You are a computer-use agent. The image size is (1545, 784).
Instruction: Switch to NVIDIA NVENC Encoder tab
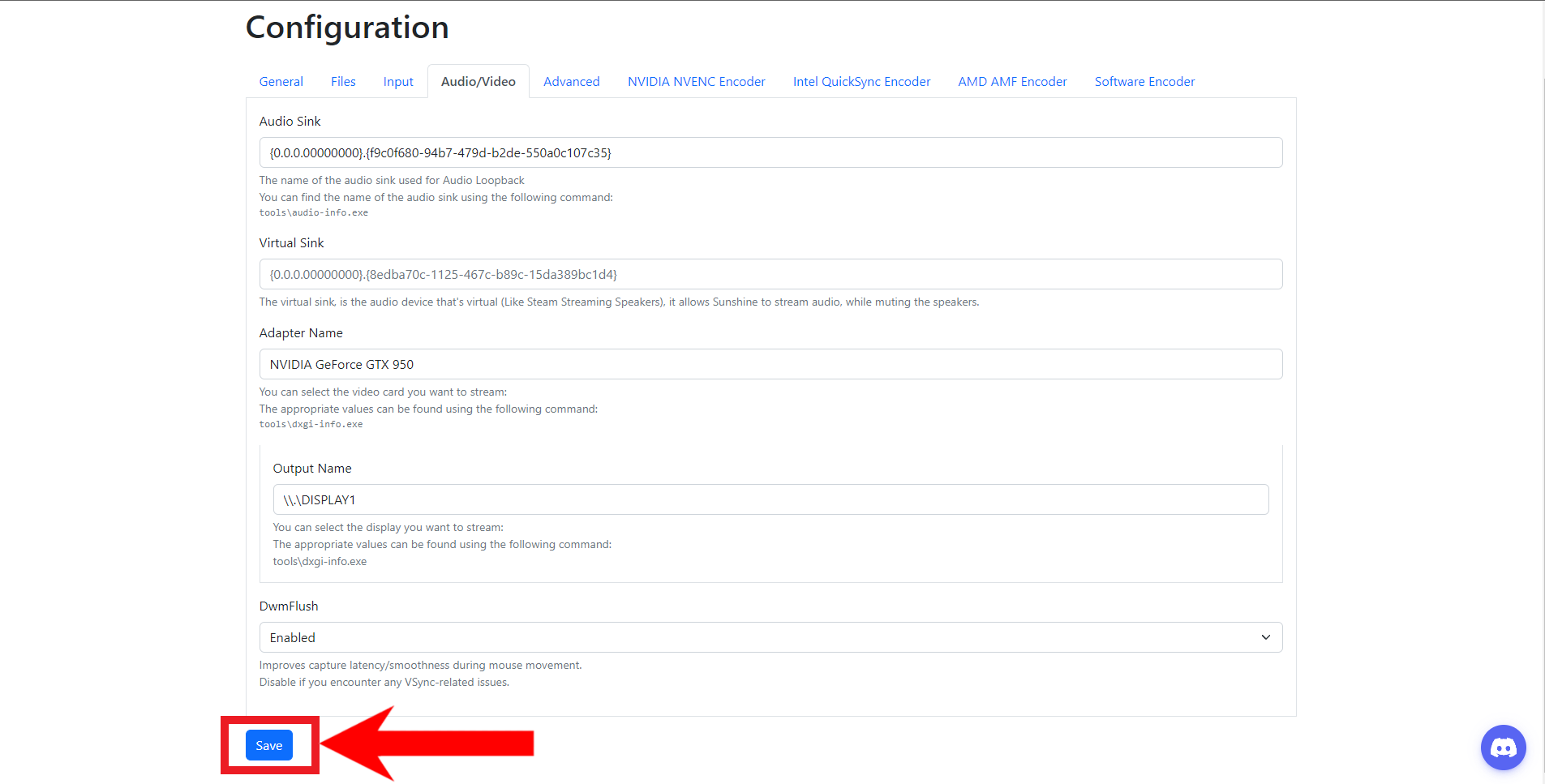697,82
